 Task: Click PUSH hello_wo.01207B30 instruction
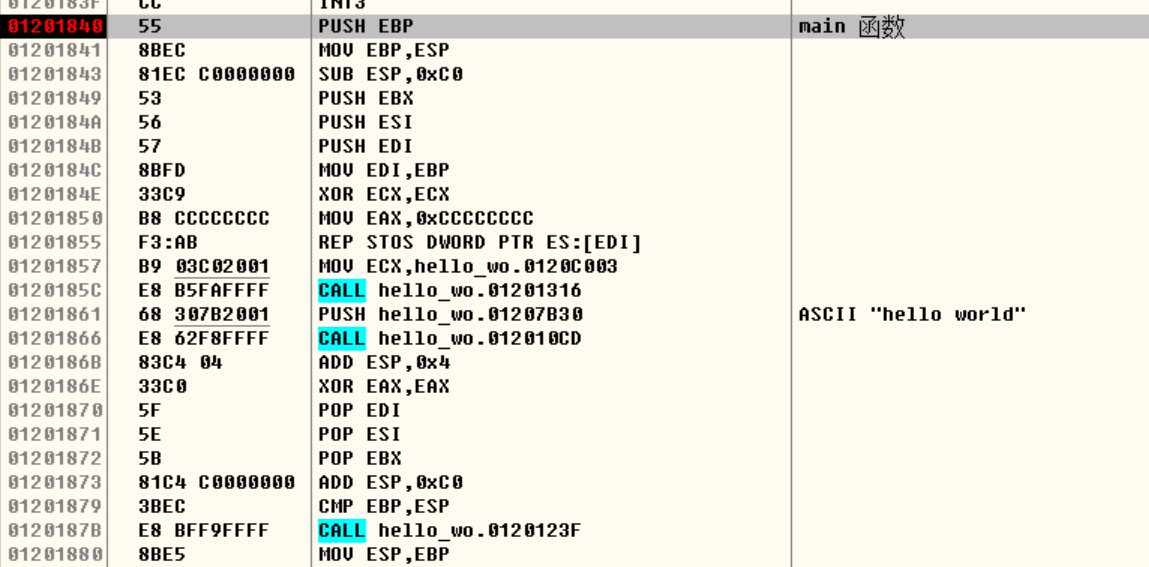pos(451,315)
